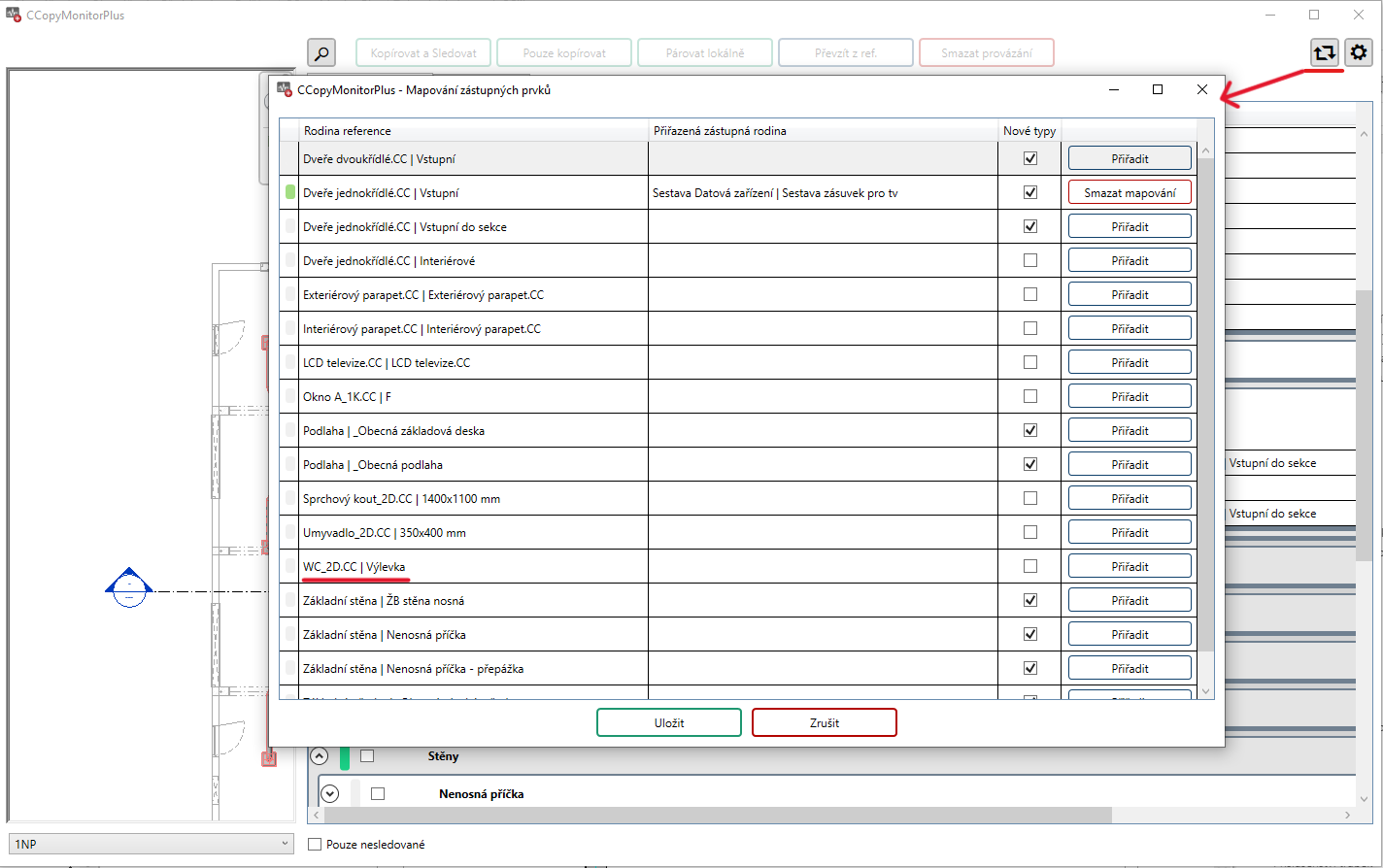Sort by Nové typy column header
The width and height of the screenshot is (1383, 868).
[1029, 130]
